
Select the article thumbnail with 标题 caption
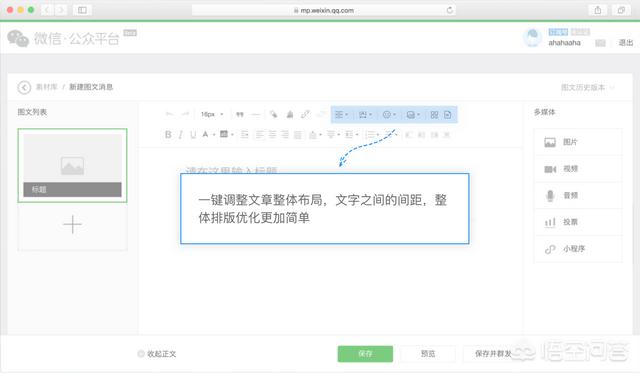(x=72, y=165)
